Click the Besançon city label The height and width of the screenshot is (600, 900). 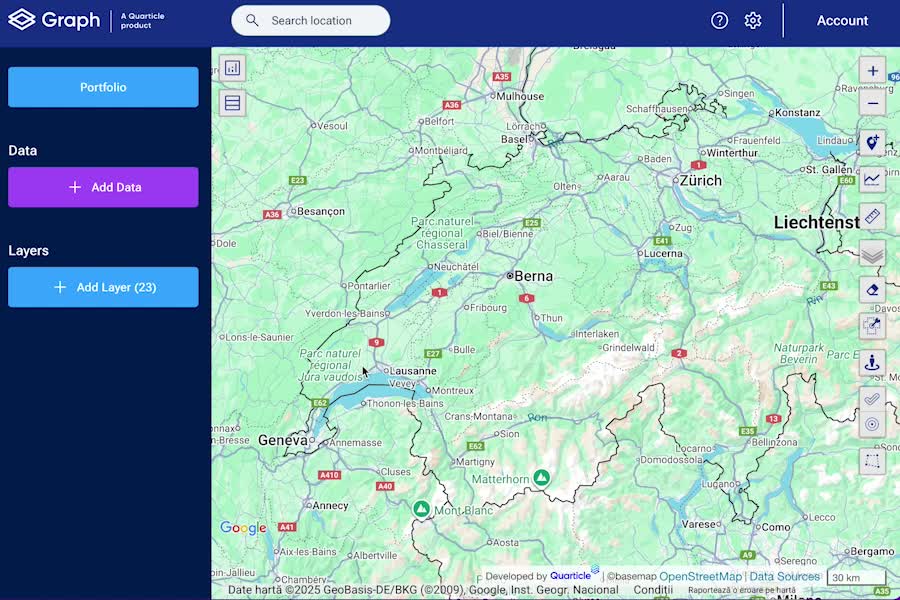[x=321, y=211]
